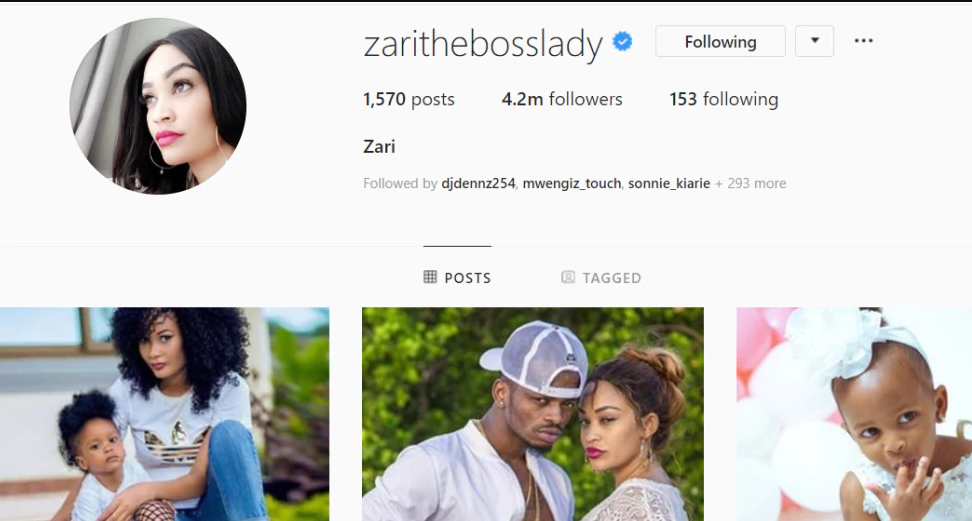This screenshot has width=972, height=521.
Task: Open the three-dots options menu
Action: click(864, 41)
